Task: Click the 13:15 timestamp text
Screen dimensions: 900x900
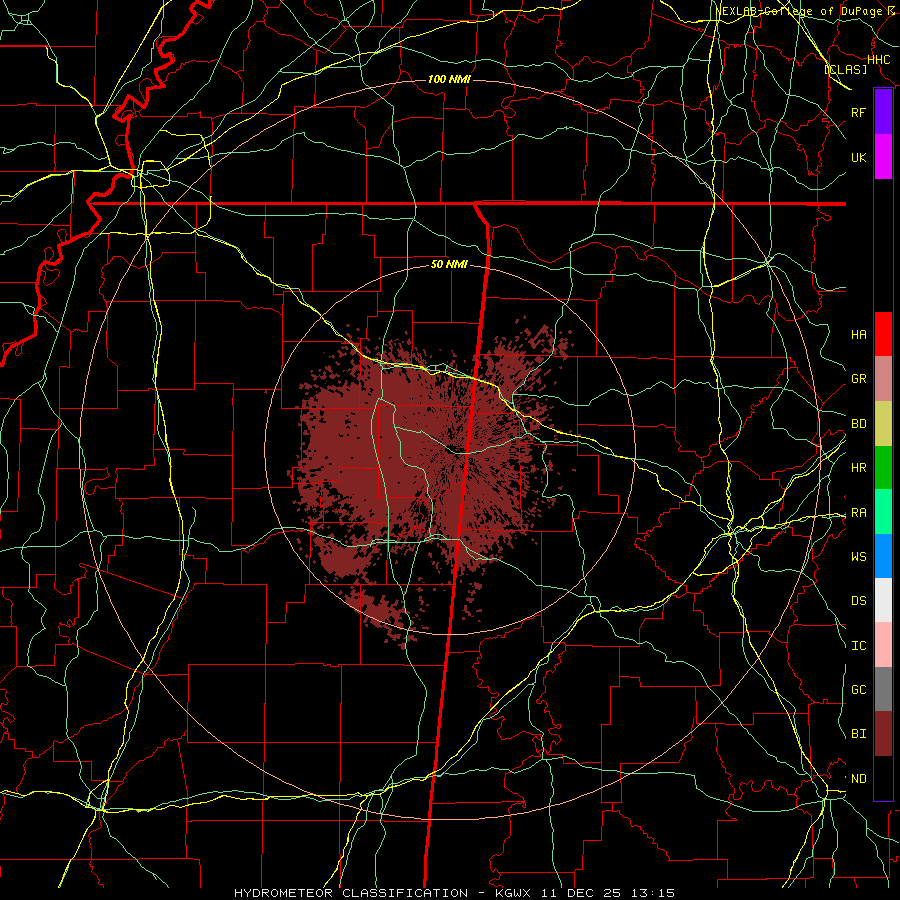Action: click(x=655, y=893)
